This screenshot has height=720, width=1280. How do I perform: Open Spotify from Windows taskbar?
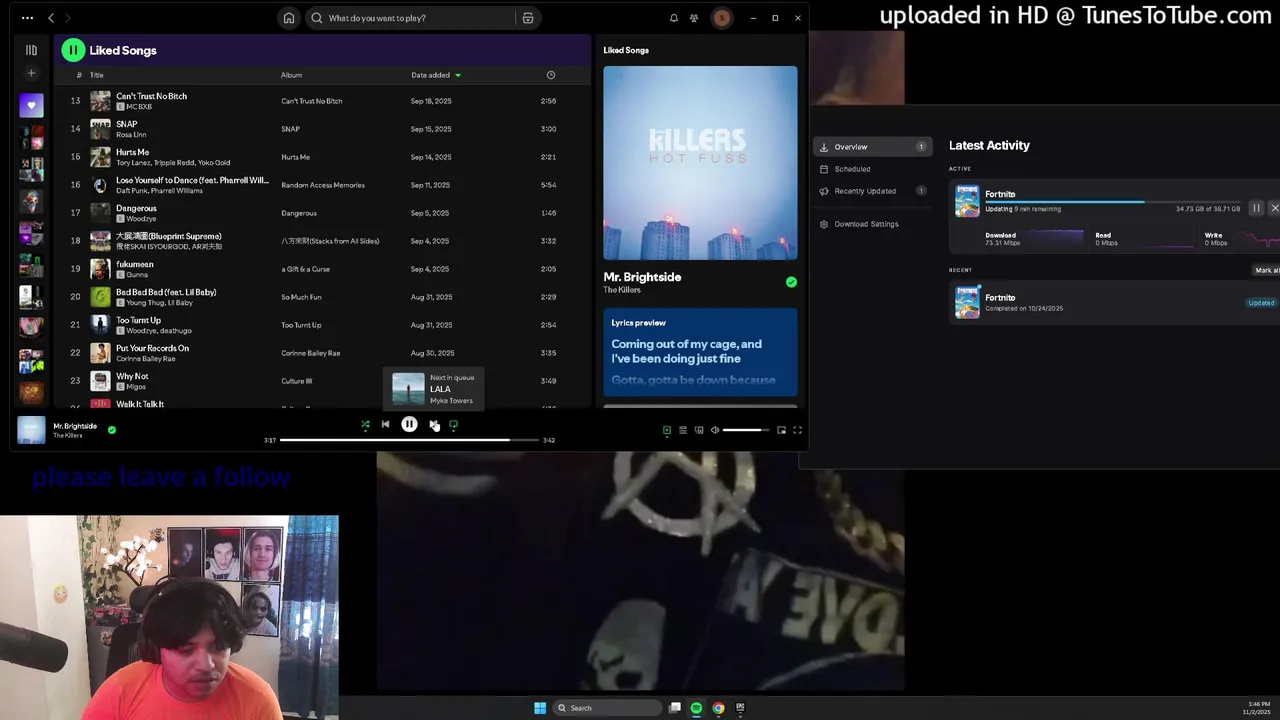pos(696,708)
